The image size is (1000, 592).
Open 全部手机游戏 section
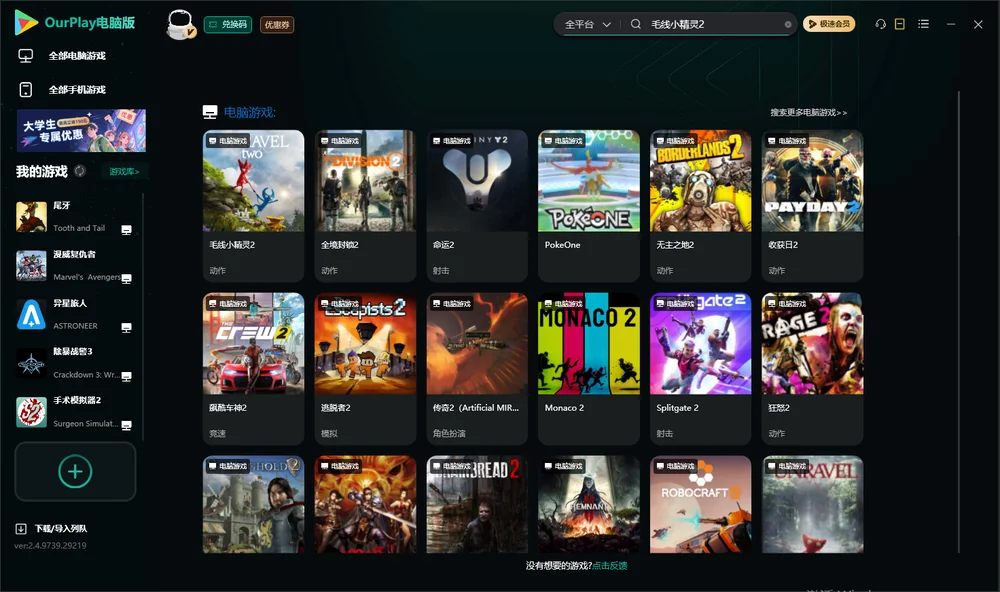point(78,90)
